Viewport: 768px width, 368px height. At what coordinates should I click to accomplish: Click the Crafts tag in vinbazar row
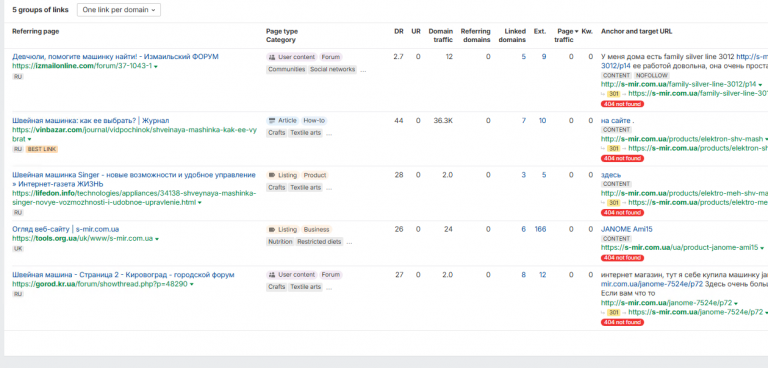[277, 133]
